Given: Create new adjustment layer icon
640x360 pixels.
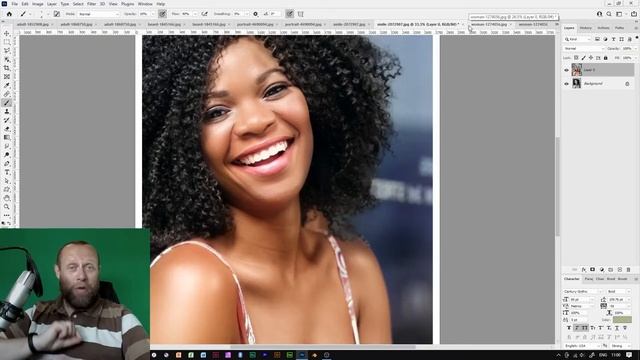Looking at the screenshot, I should click(x=602, y=270).
